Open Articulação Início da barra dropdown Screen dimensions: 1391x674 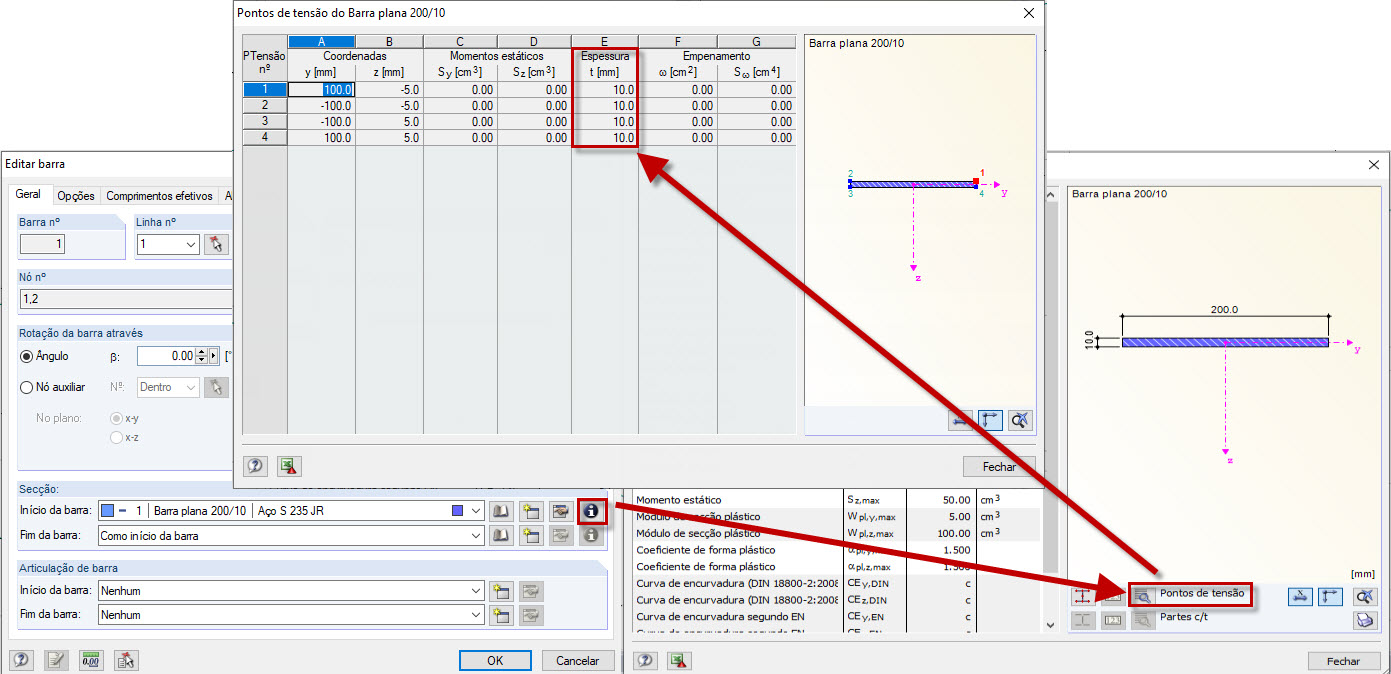(x=476, y=590)
